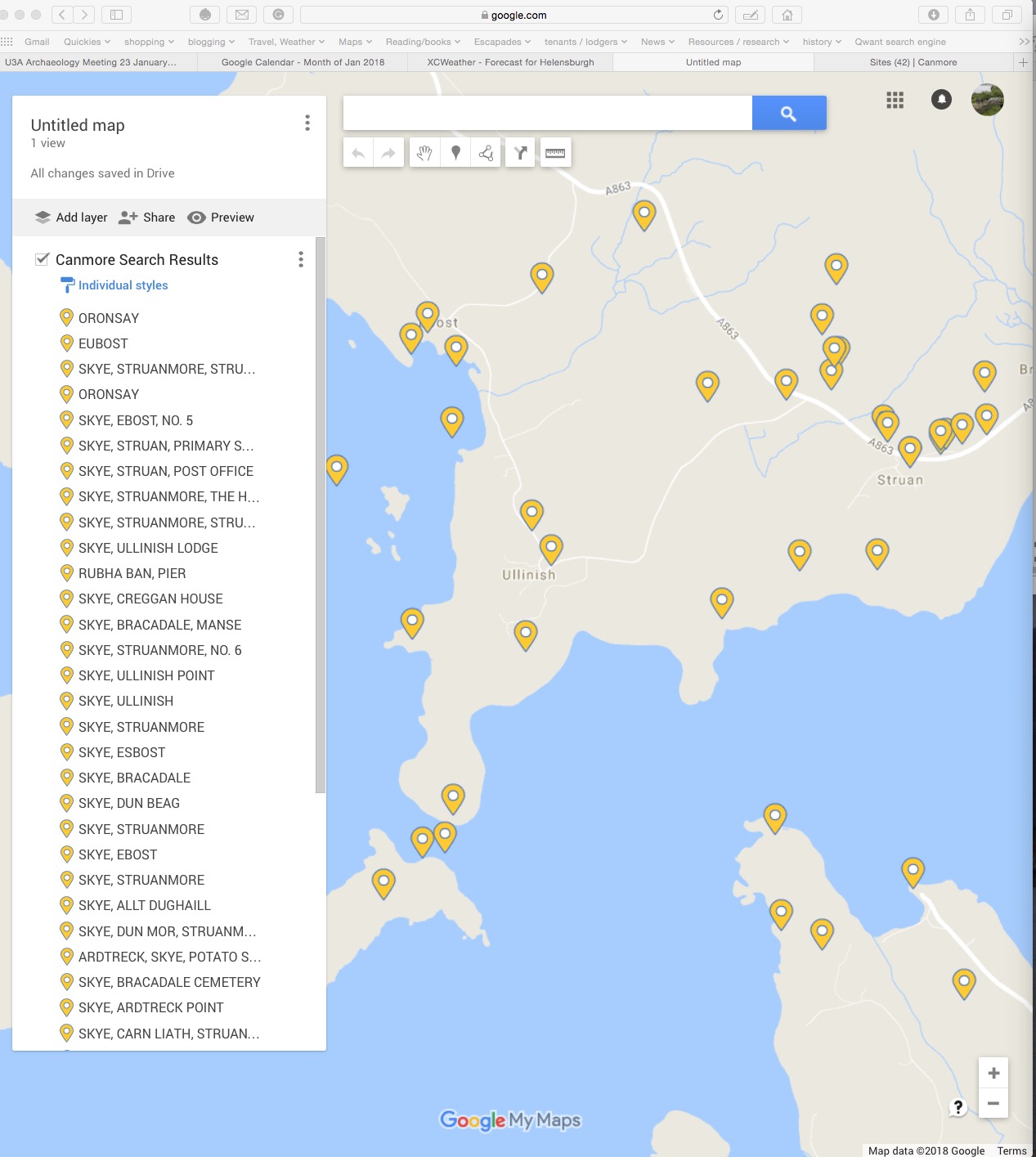Select EUBOST in the layer list
The image size is (1036, 1157).
coord(103,343)
